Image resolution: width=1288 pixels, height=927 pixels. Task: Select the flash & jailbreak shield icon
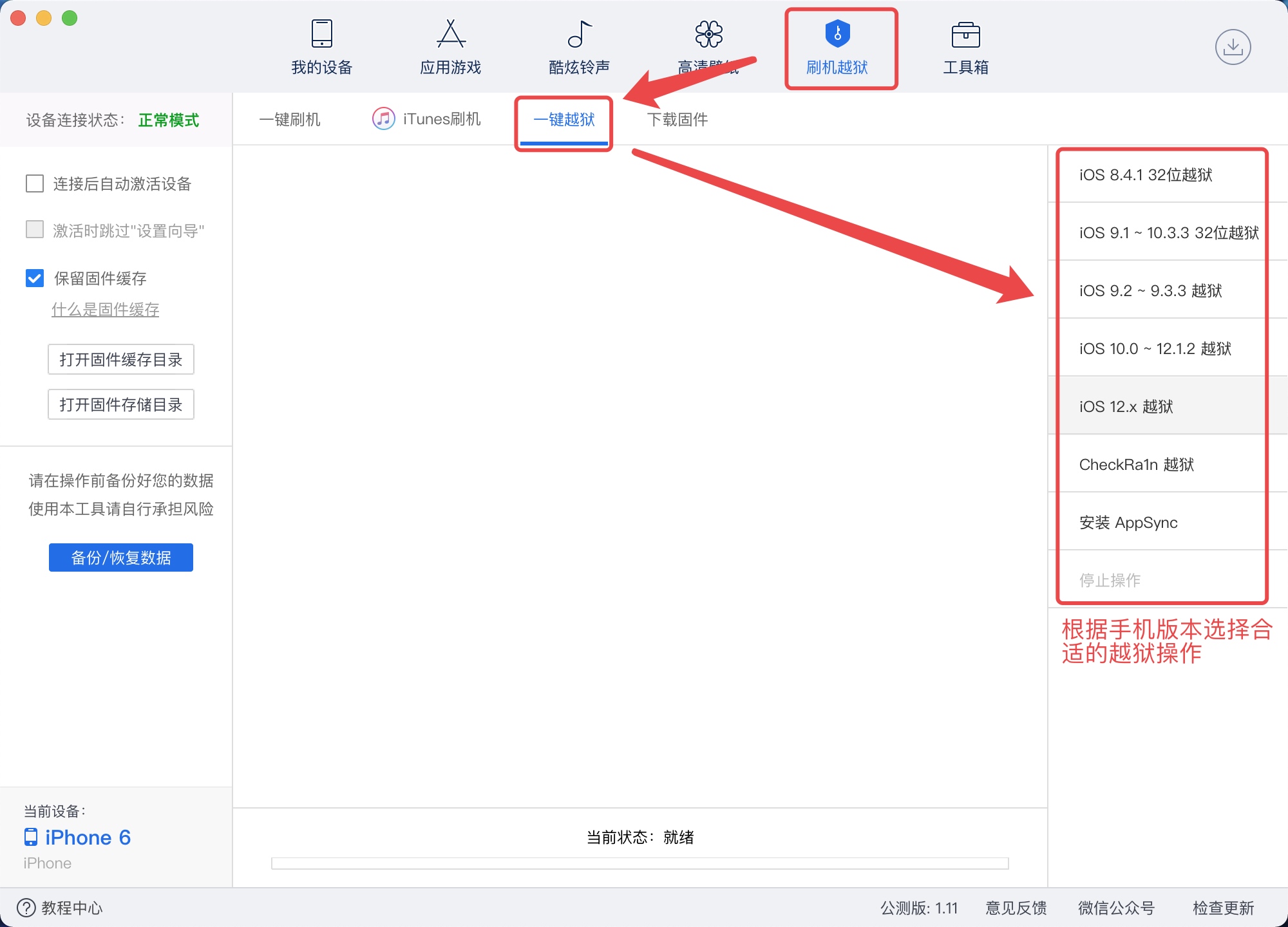point(837,34)
